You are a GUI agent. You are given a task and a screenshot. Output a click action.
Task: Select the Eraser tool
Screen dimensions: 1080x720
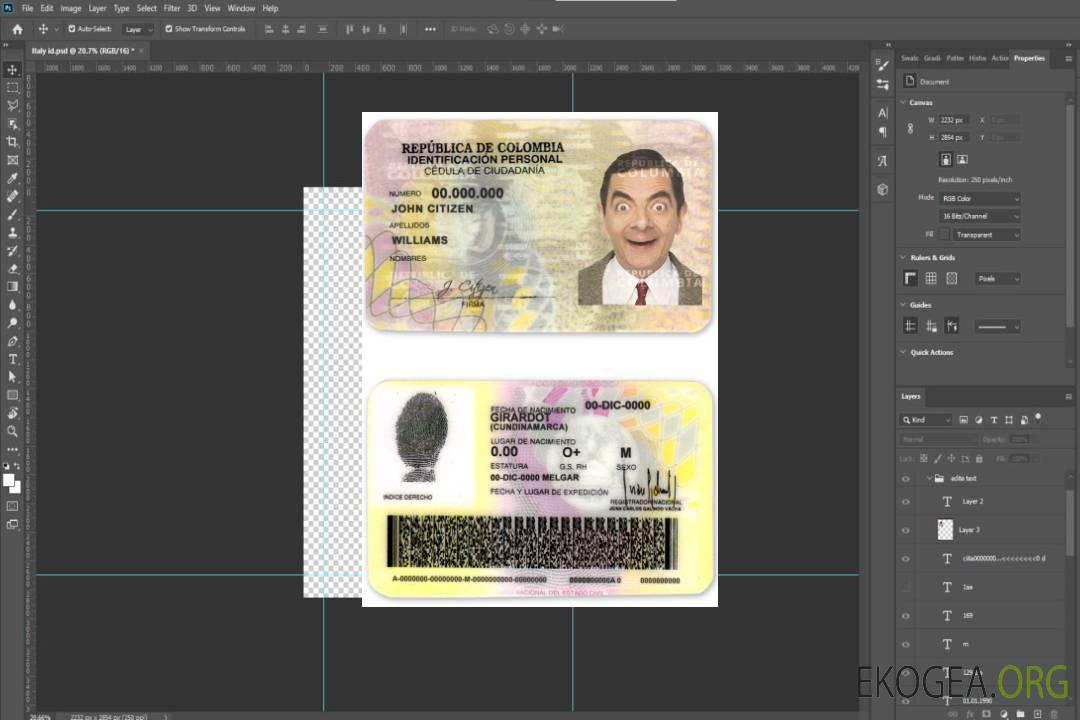pyautogui.click(x=12, y=269)
